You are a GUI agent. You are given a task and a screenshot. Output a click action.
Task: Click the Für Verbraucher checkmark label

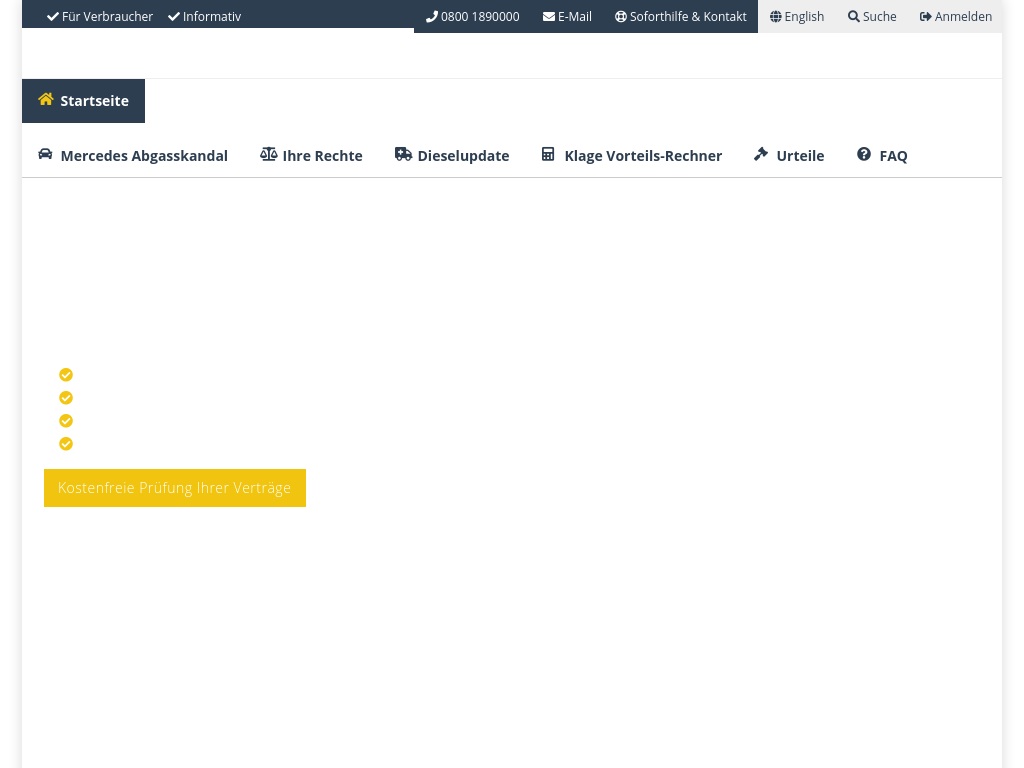coord(100,17)
